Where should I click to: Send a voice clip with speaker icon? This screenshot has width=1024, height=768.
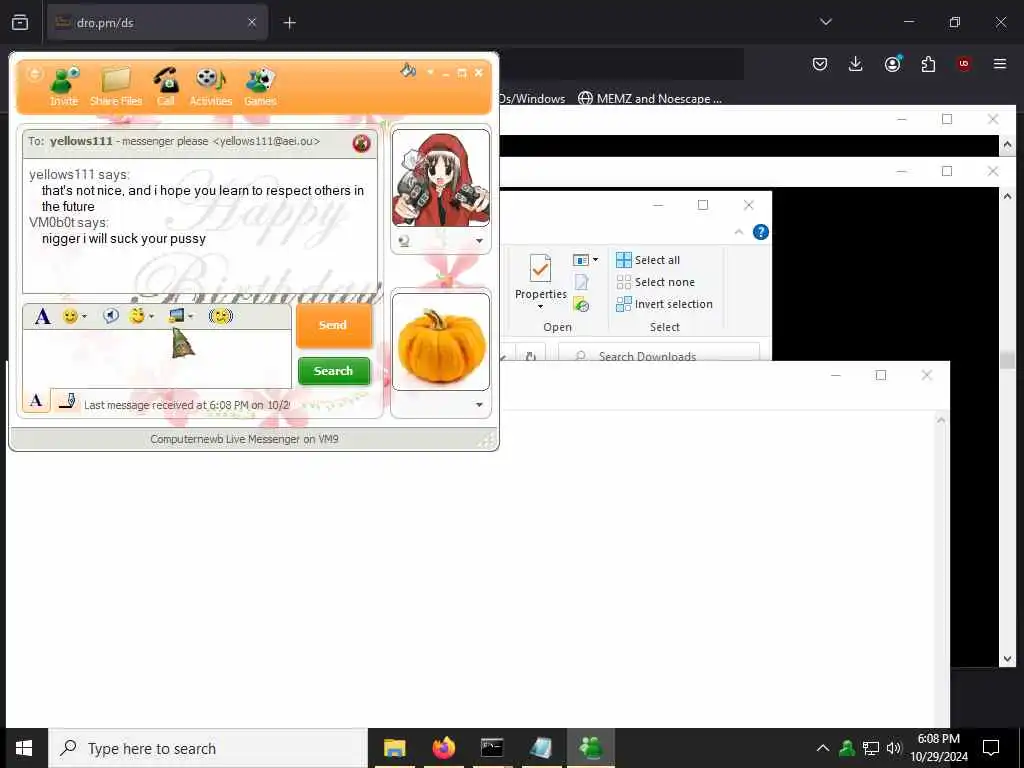[x=110, y=316]
